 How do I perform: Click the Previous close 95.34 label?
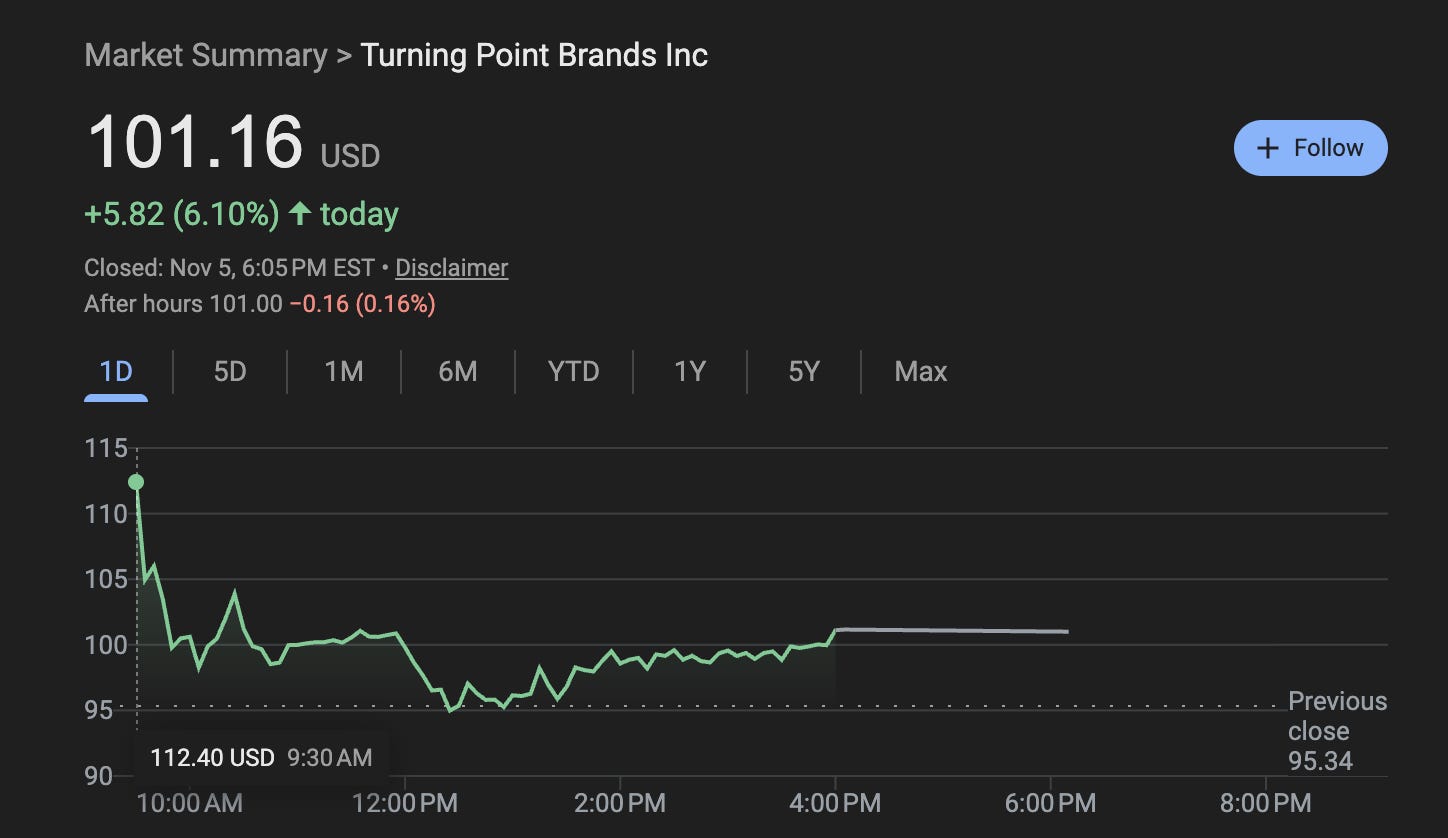1337,731
